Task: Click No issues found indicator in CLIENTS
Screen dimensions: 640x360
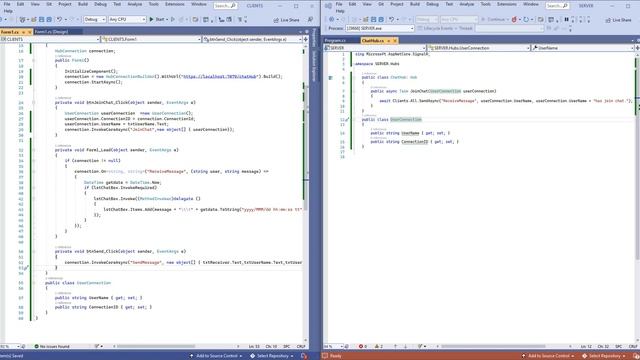Action: 52,346
